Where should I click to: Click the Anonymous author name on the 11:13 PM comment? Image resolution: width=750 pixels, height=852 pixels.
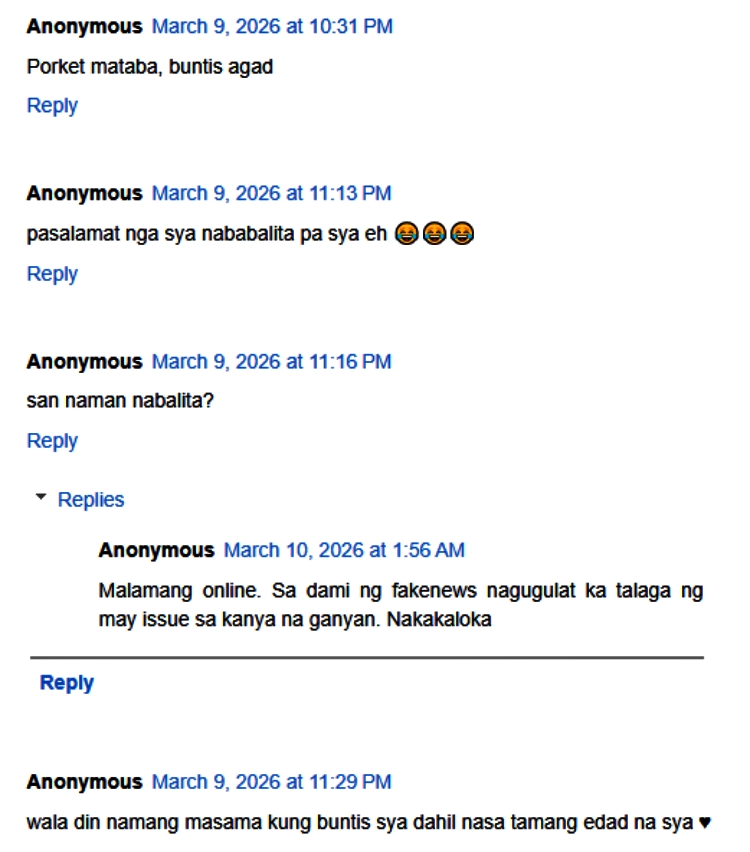[85, 193]
